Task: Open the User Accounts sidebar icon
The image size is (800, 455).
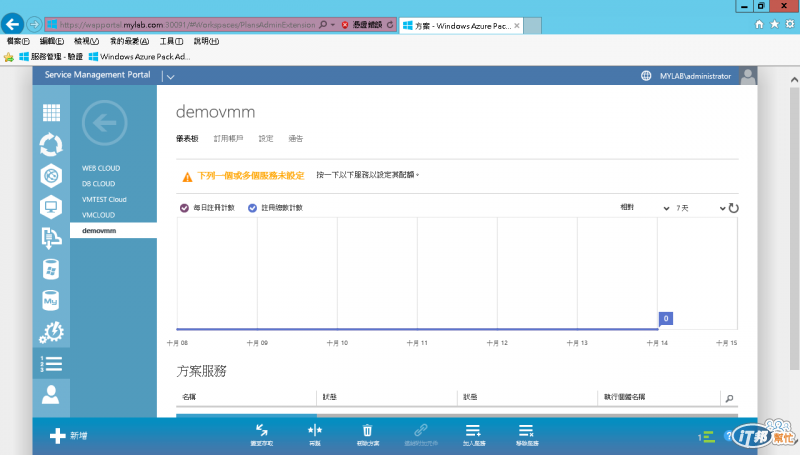Action: [51, 395]
